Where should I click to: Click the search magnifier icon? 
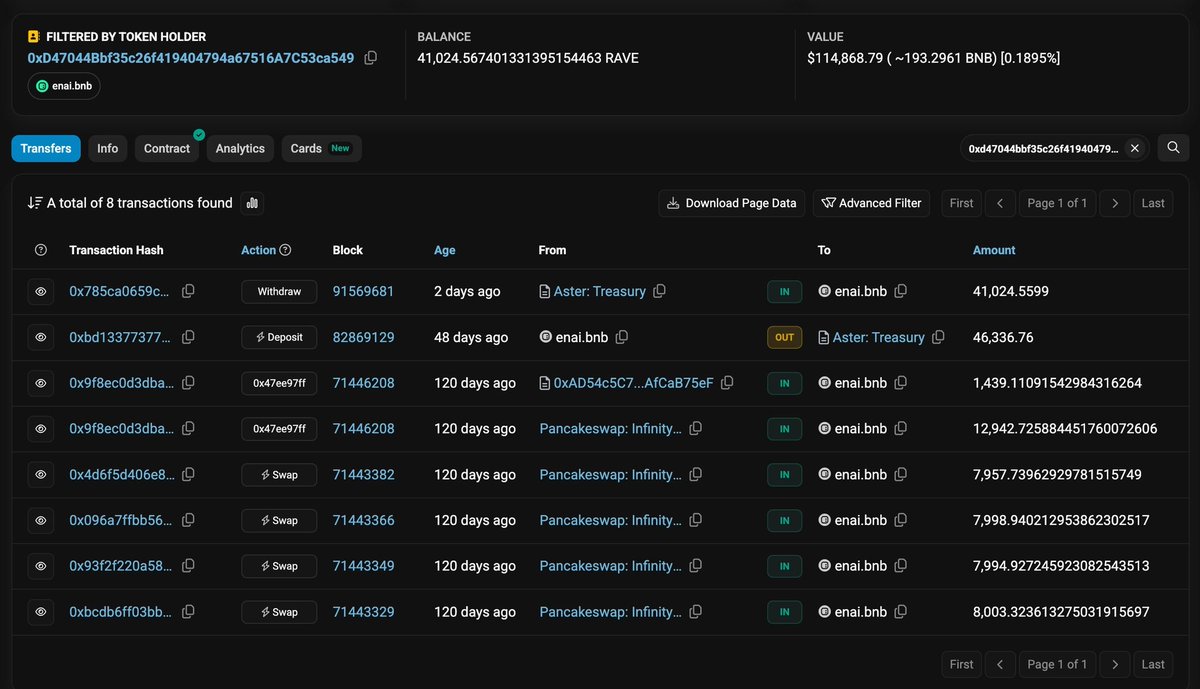pos(1173,148)
